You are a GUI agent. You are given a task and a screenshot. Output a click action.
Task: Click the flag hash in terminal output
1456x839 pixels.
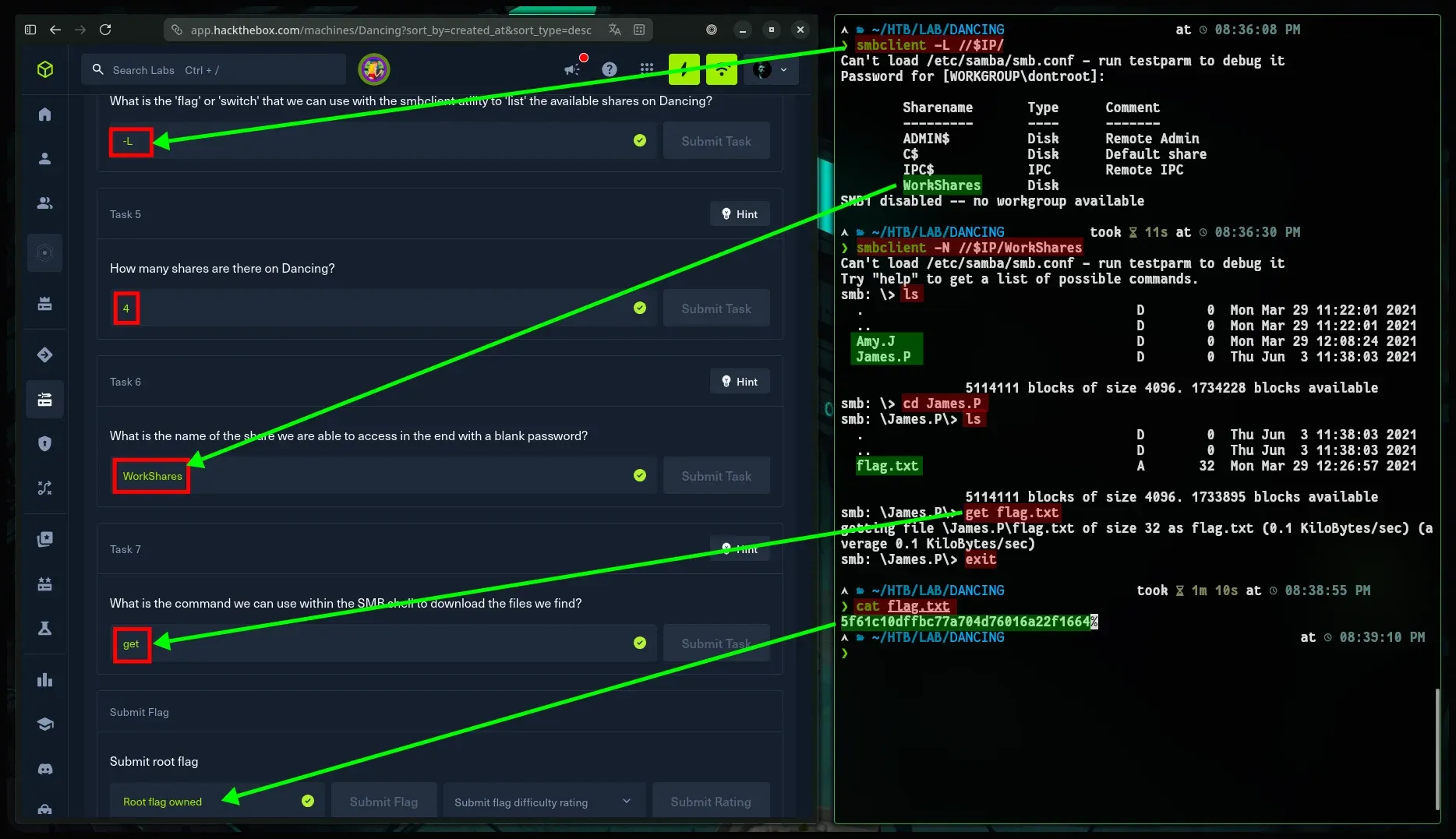(965, 622)
